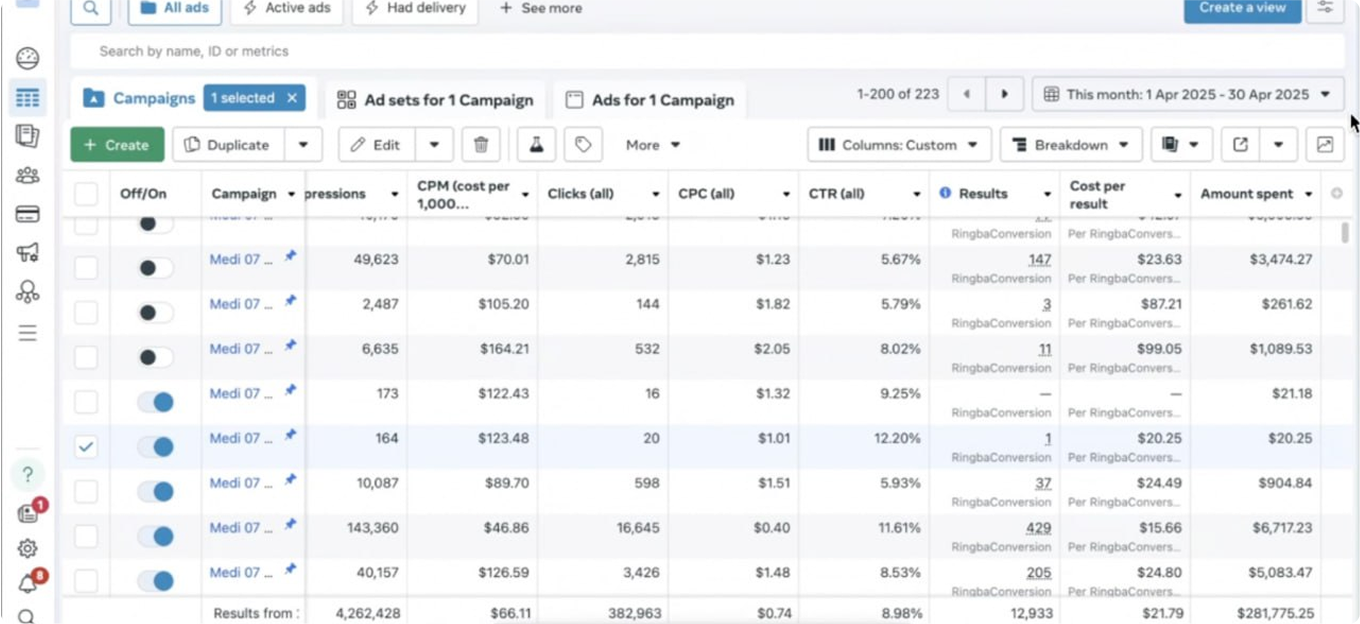
Task: Open the help question mark icon
Action: [27, 474]
